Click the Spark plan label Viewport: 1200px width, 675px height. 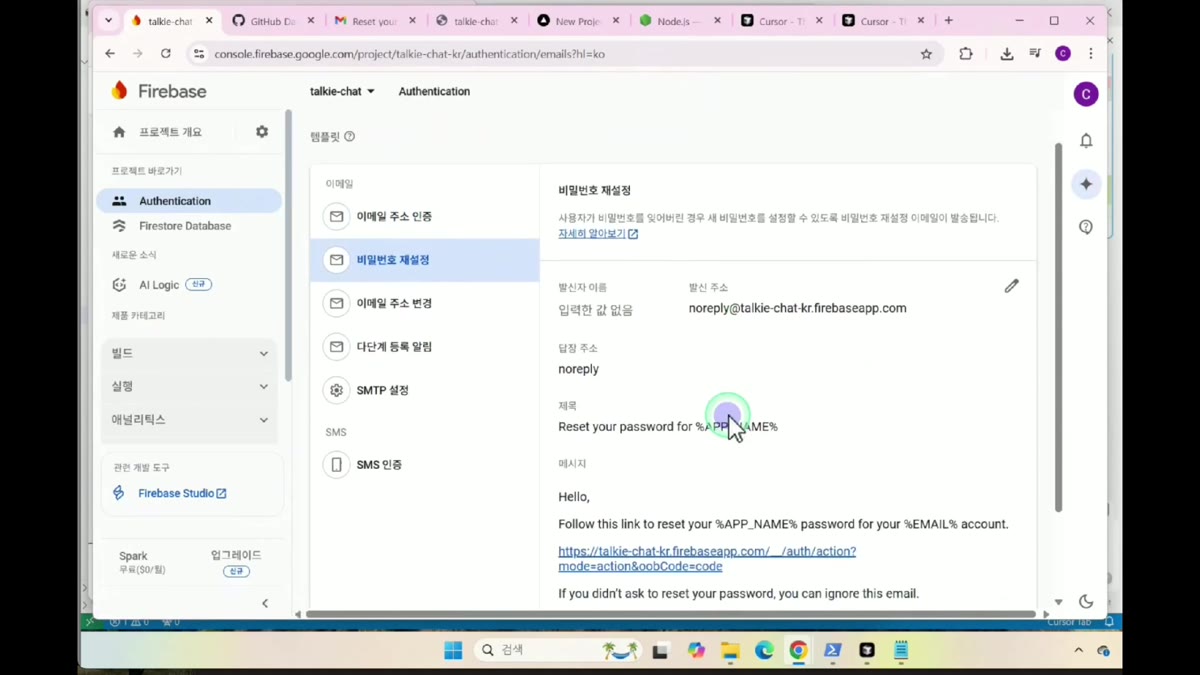[133, 556]
